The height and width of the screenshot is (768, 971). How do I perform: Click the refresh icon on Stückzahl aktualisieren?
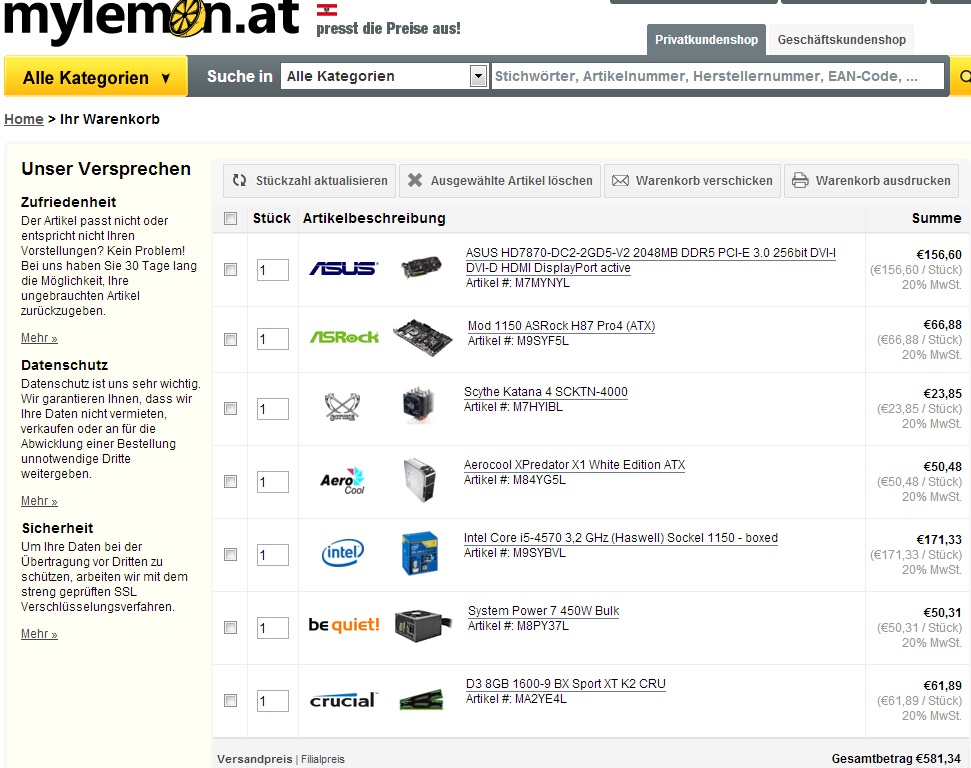(240, 180)
